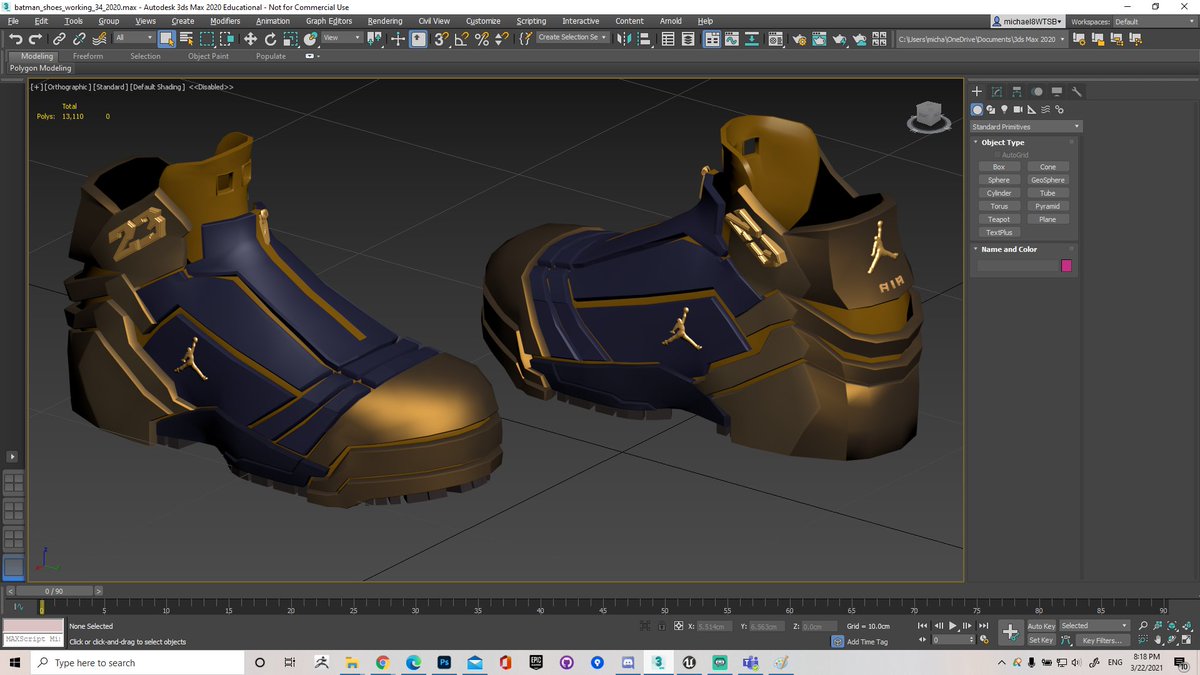
Task: Click the Box primitive button
Action: (x=999, y=167)
